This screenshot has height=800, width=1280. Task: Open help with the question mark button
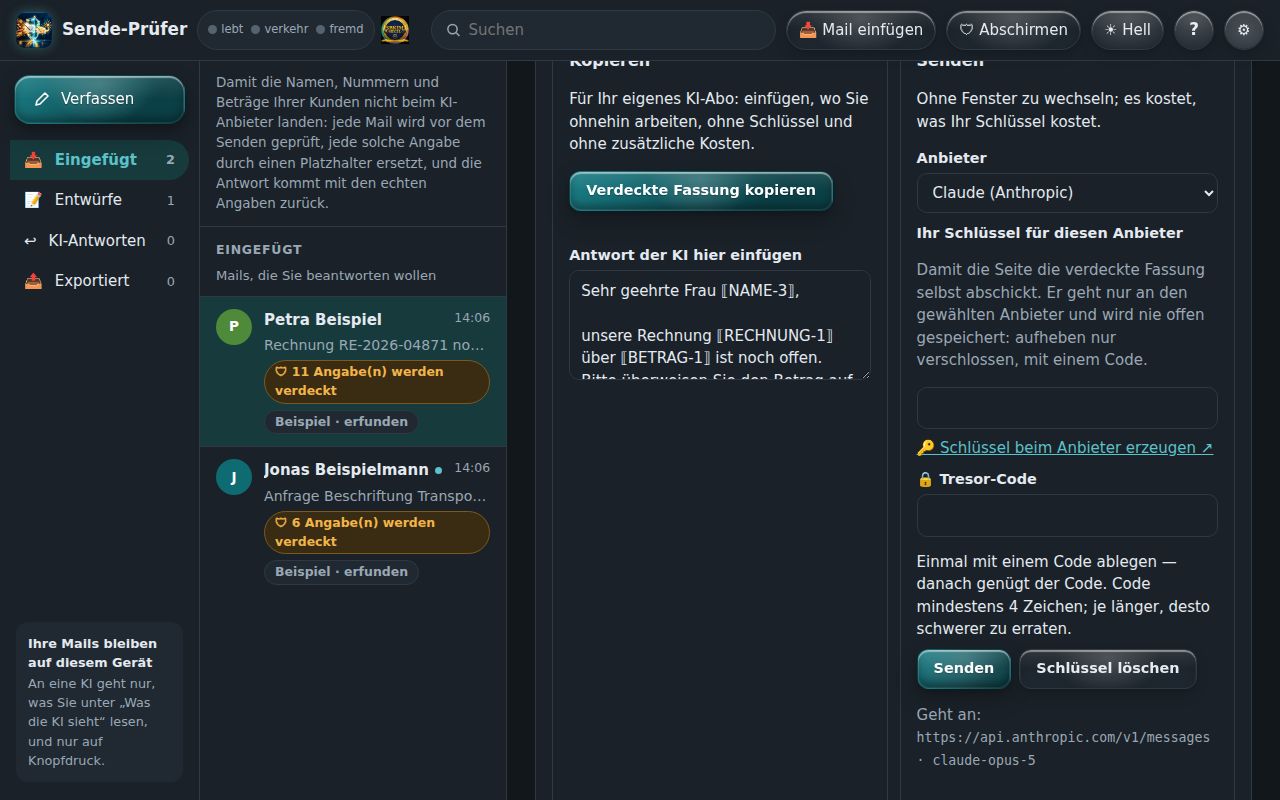1193,30
